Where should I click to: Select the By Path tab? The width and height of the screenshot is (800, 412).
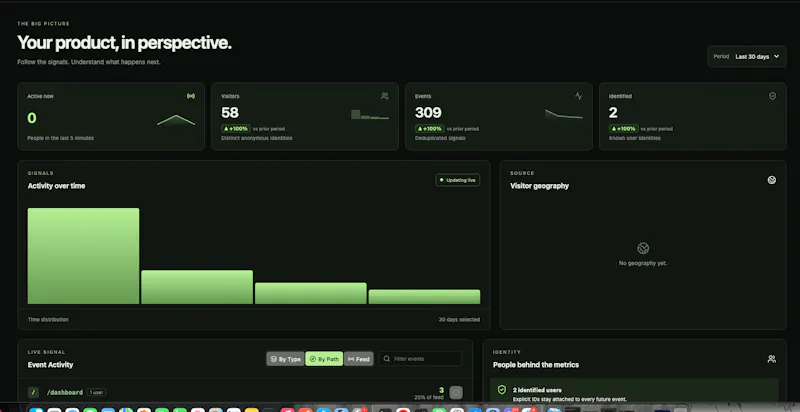point(324,359)
